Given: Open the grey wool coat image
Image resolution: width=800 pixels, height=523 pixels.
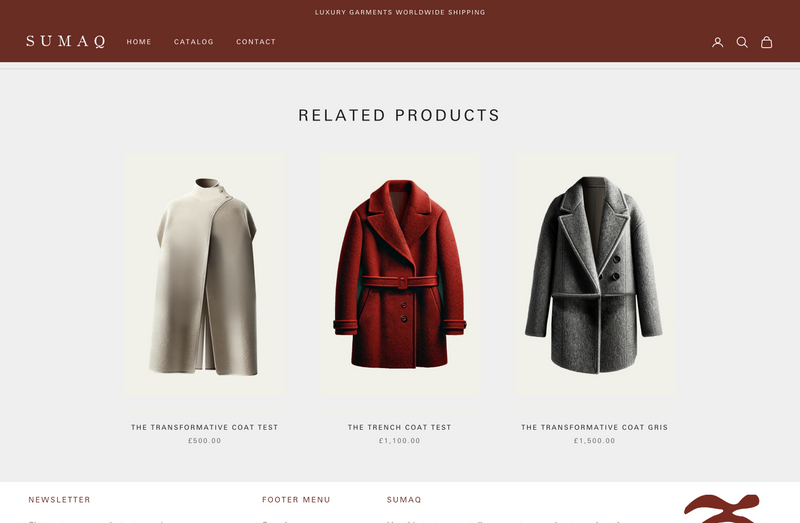Looking at the screenshot, I should click(594, 275).
